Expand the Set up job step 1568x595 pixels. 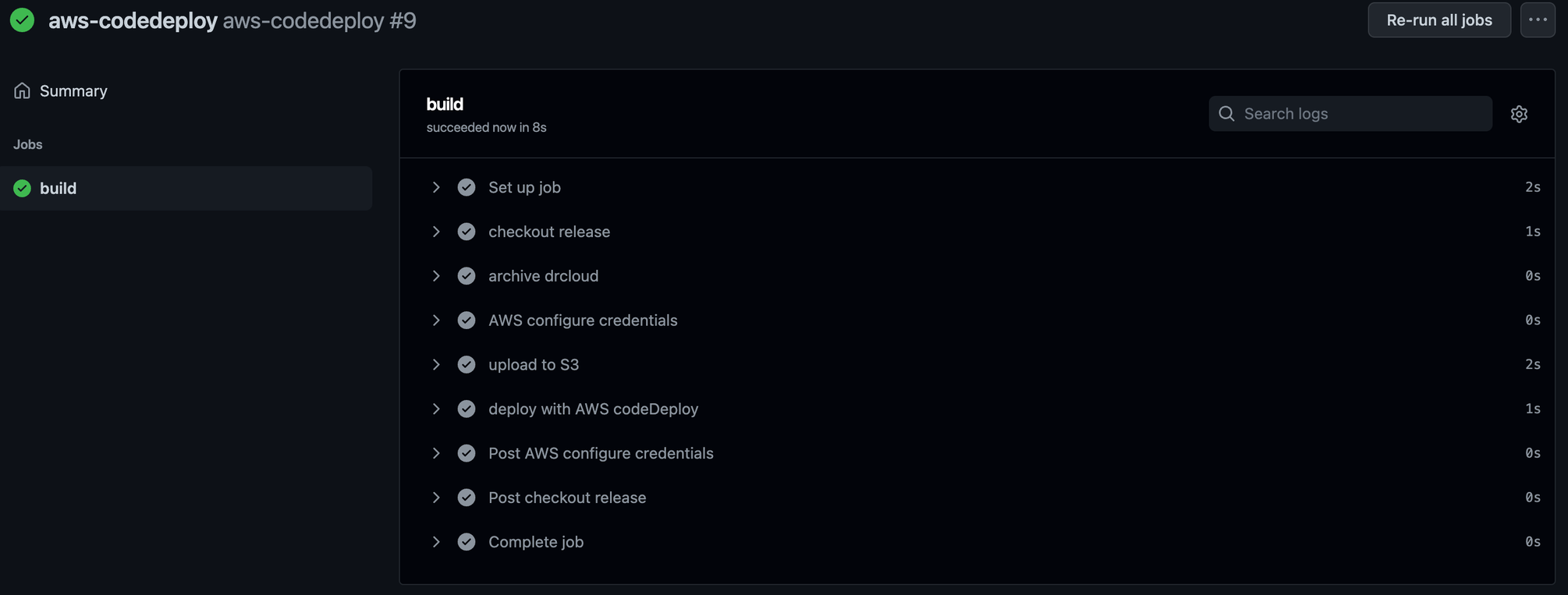[x=435, y=187]
